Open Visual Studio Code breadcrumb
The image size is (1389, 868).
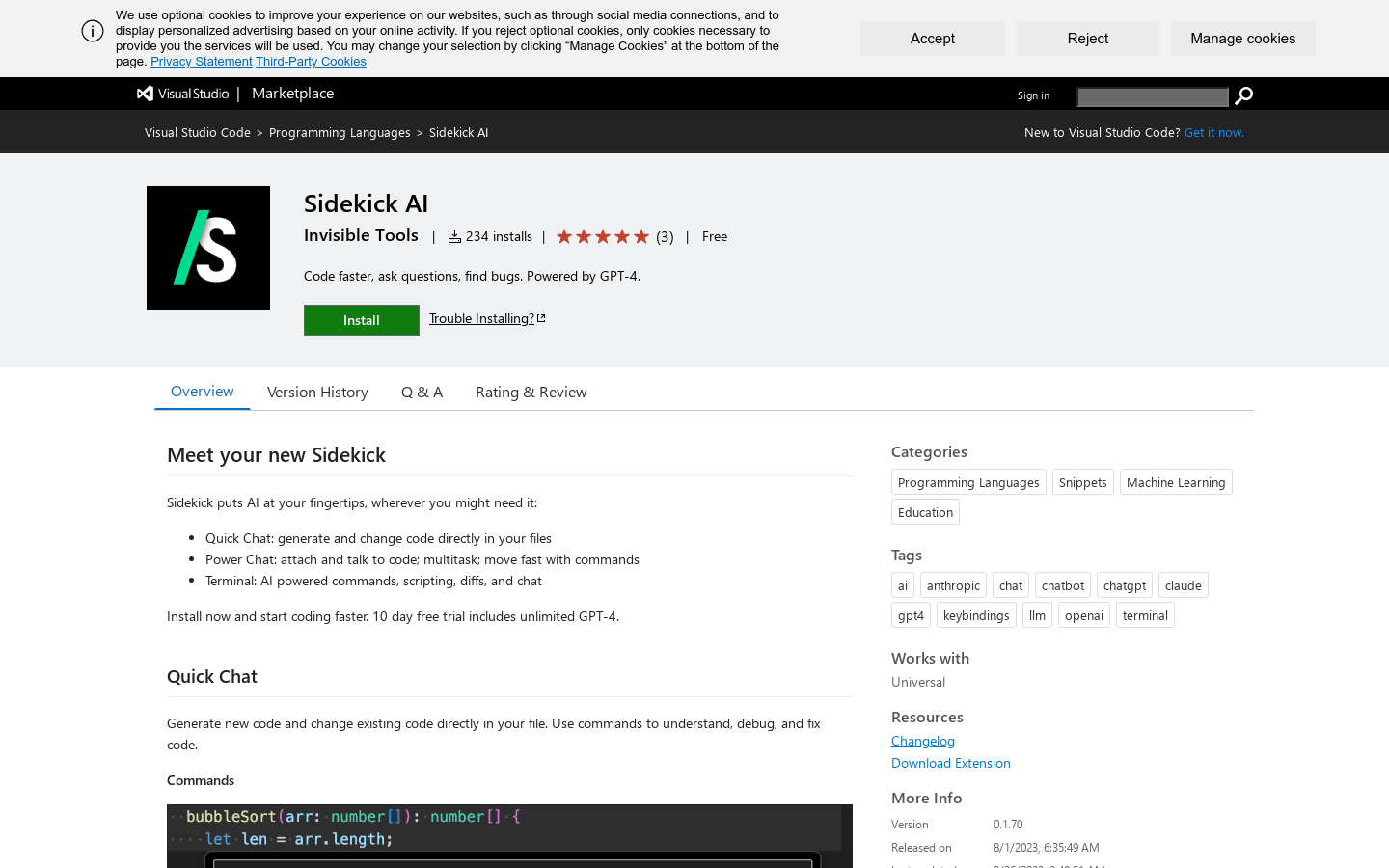pos(198,132)
